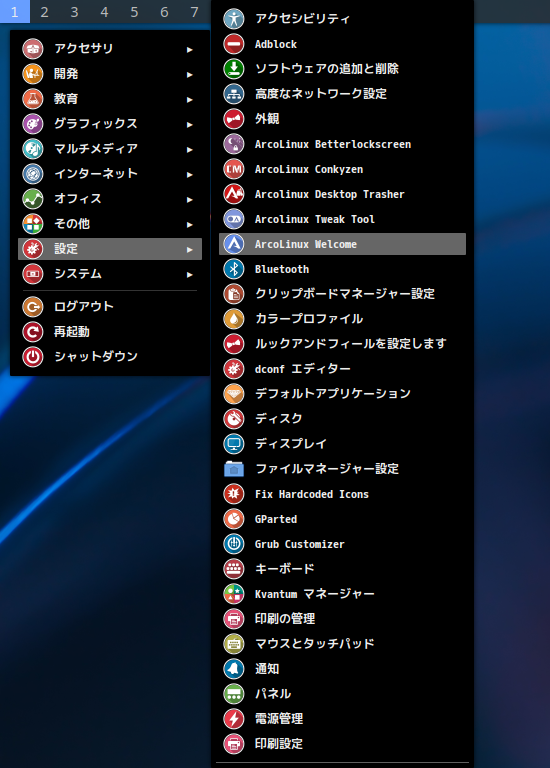Click the その他 category icon

click(x=33, y=224)
